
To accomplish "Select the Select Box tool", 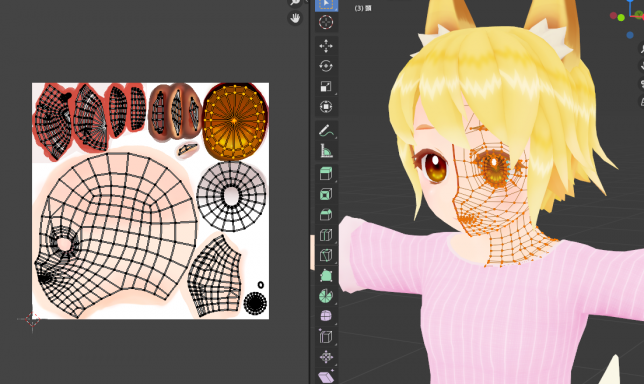I will pyautogui.click(x=327, y=5).
